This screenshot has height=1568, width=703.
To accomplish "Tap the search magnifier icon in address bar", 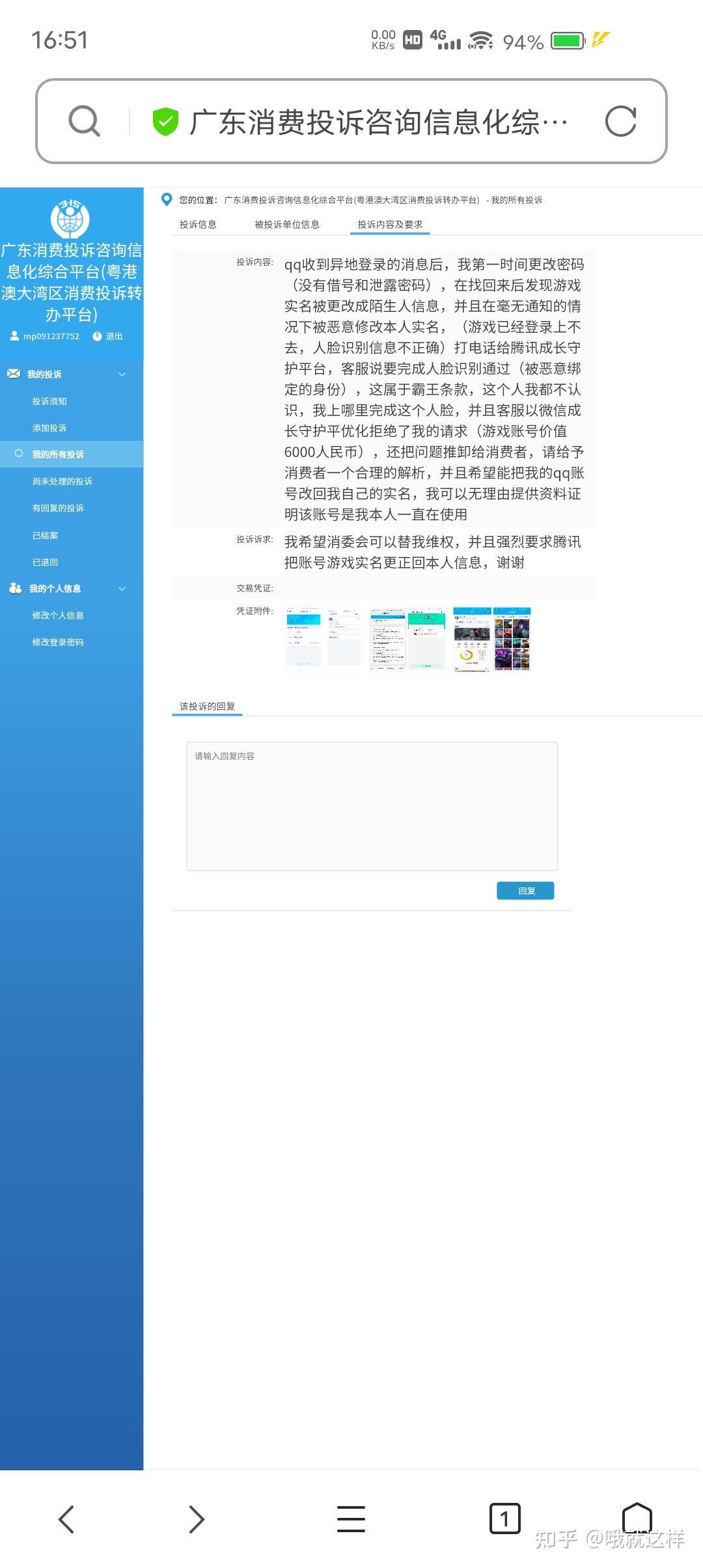I will (85, 121).
